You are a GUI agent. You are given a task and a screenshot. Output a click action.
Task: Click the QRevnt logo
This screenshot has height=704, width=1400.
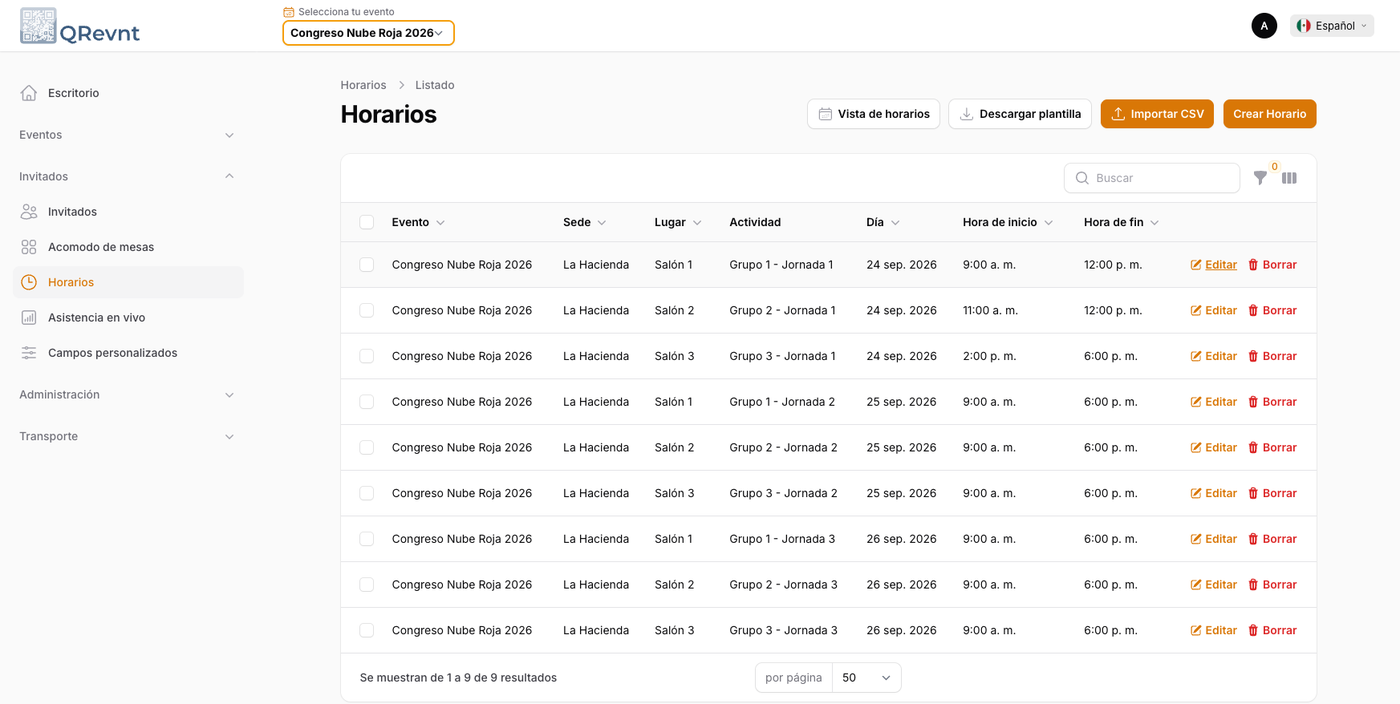pos(80,26)
